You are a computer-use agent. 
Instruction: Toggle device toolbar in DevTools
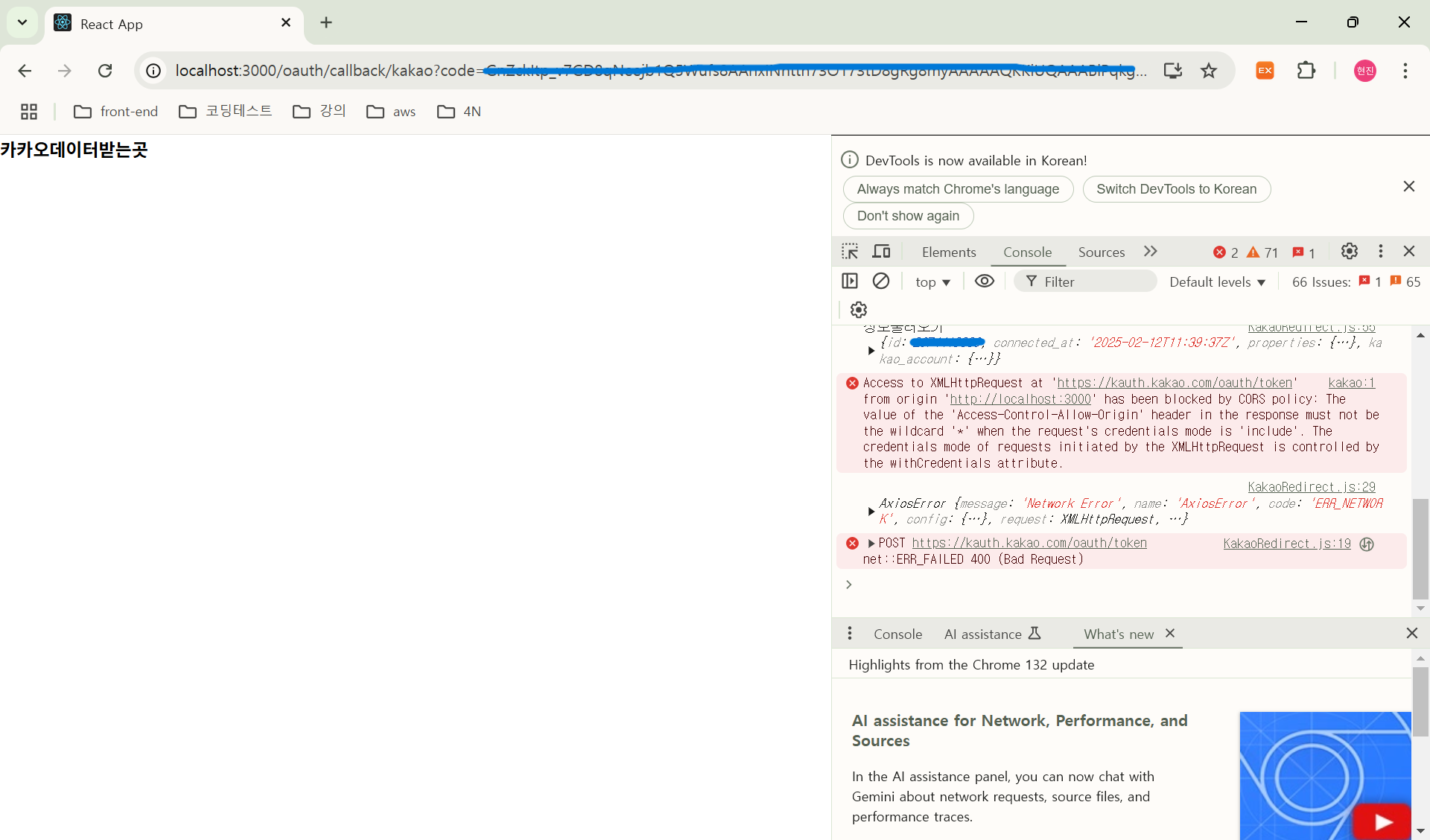[882, 252]
